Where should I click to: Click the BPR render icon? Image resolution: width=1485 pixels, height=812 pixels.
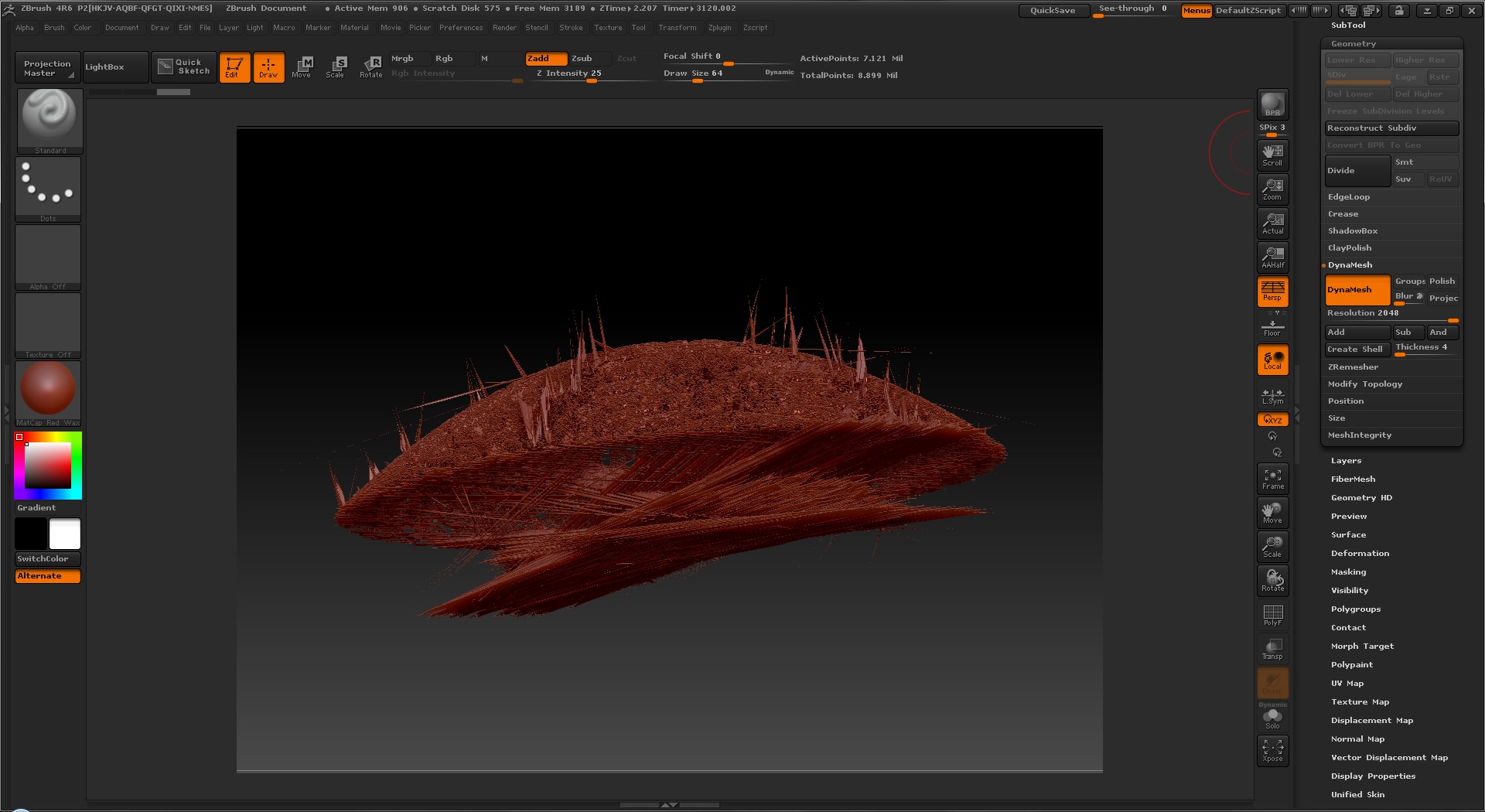(1272, 104)
